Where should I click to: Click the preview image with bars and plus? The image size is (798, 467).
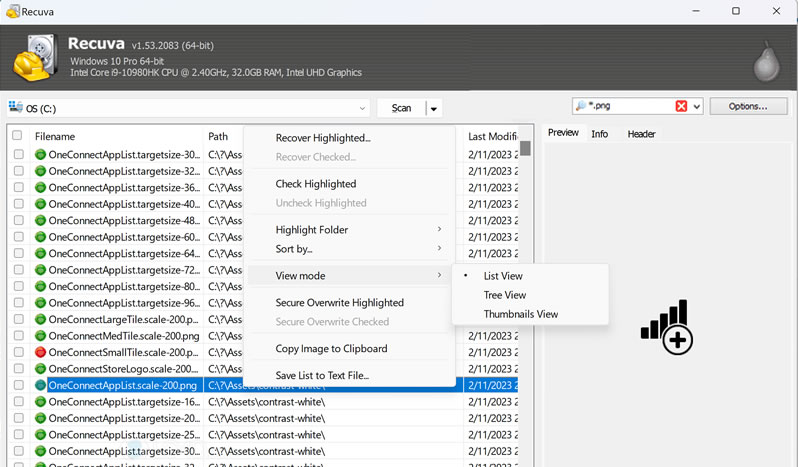pos(667,327)
